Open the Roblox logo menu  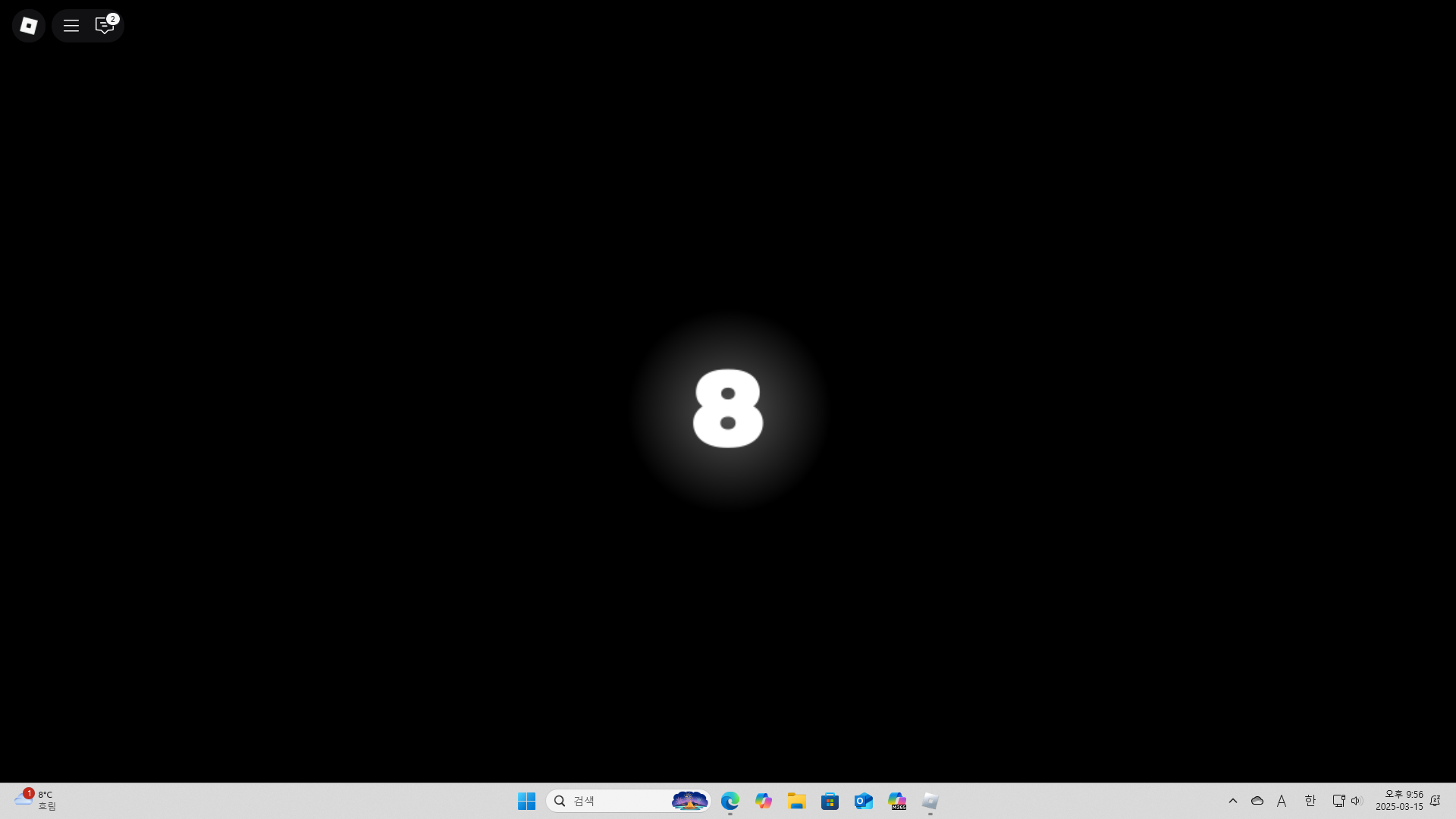tap(29, 26)
